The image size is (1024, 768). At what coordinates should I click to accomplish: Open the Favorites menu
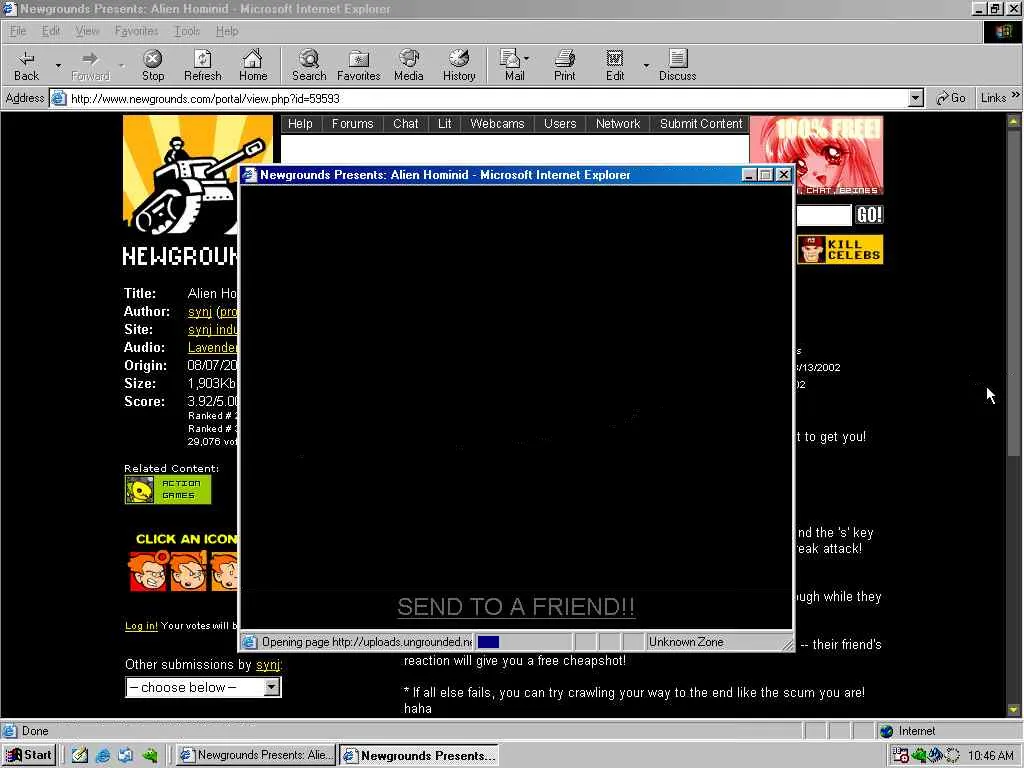click(x=136, y=31)
